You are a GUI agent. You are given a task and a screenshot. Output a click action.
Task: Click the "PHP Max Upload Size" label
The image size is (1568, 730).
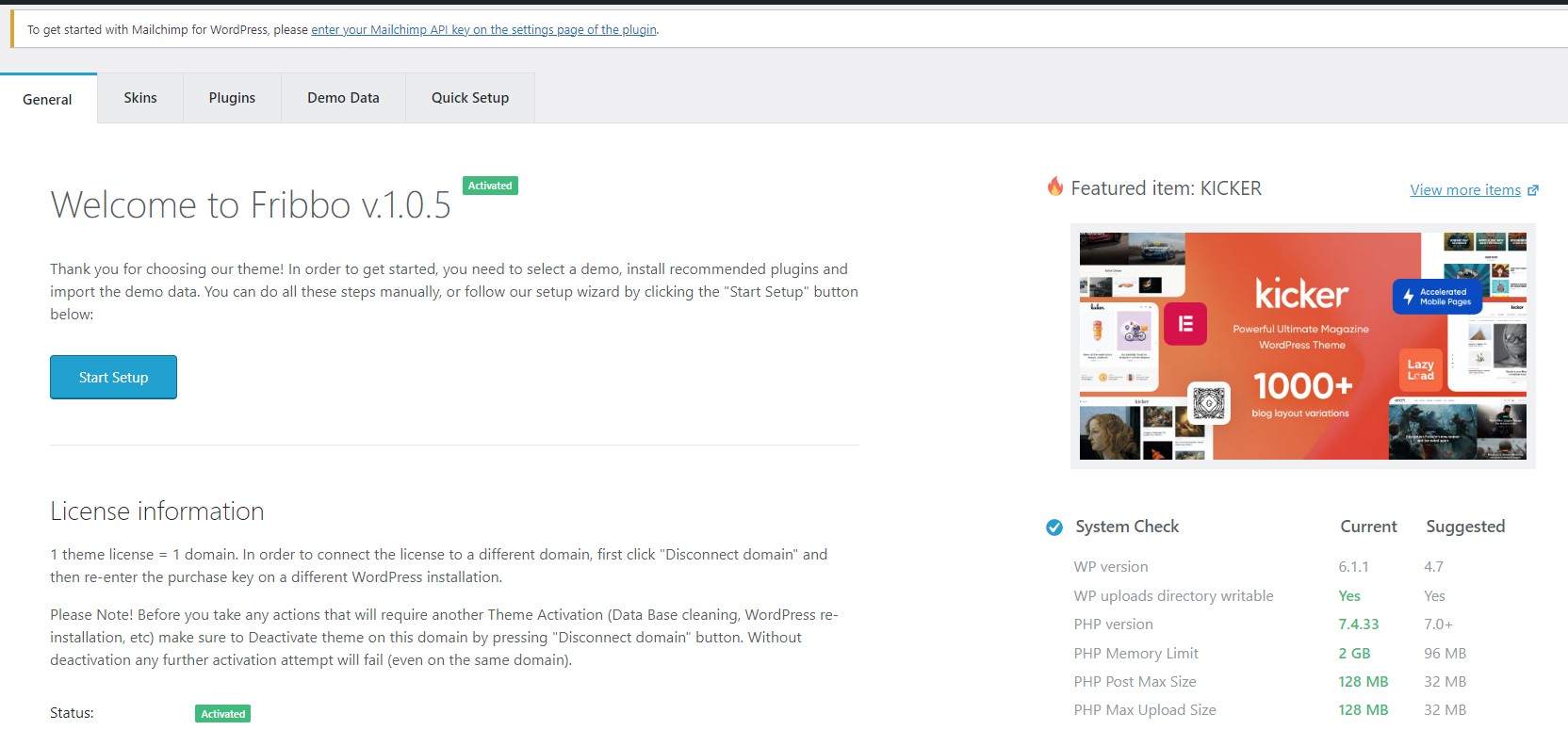(x=1145, y=710)
